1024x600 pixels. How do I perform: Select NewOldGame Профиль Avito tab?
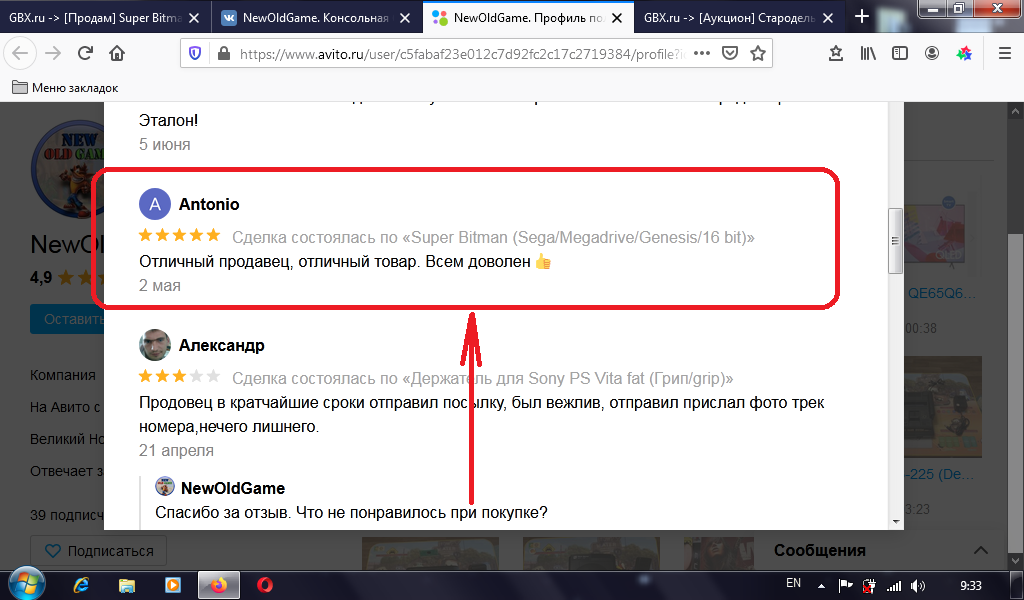tap(529, 18)
